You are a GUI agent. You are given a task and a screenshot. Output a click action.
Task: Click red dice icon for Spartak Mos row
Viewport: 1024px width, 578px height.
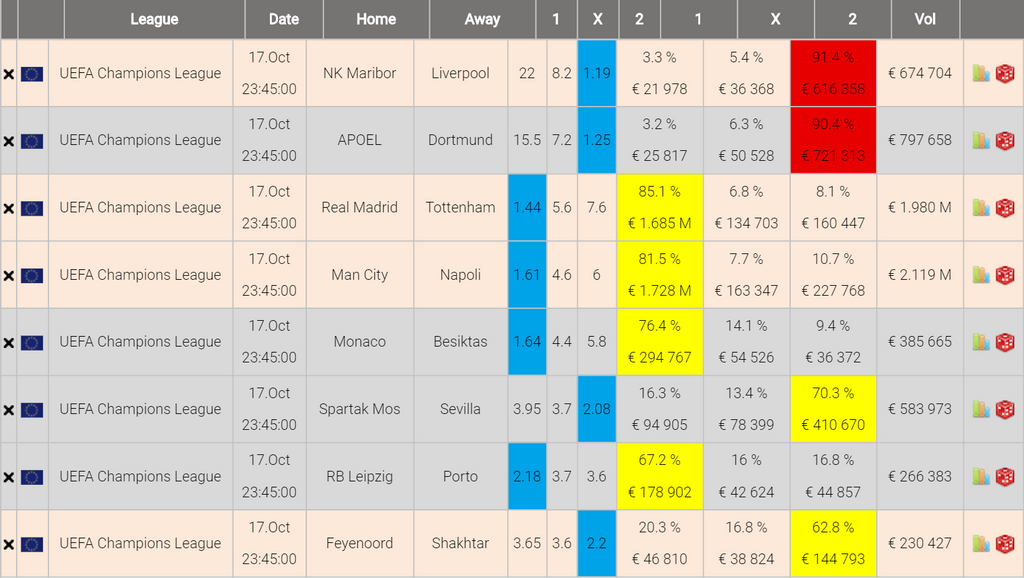tap(1004, 409)
